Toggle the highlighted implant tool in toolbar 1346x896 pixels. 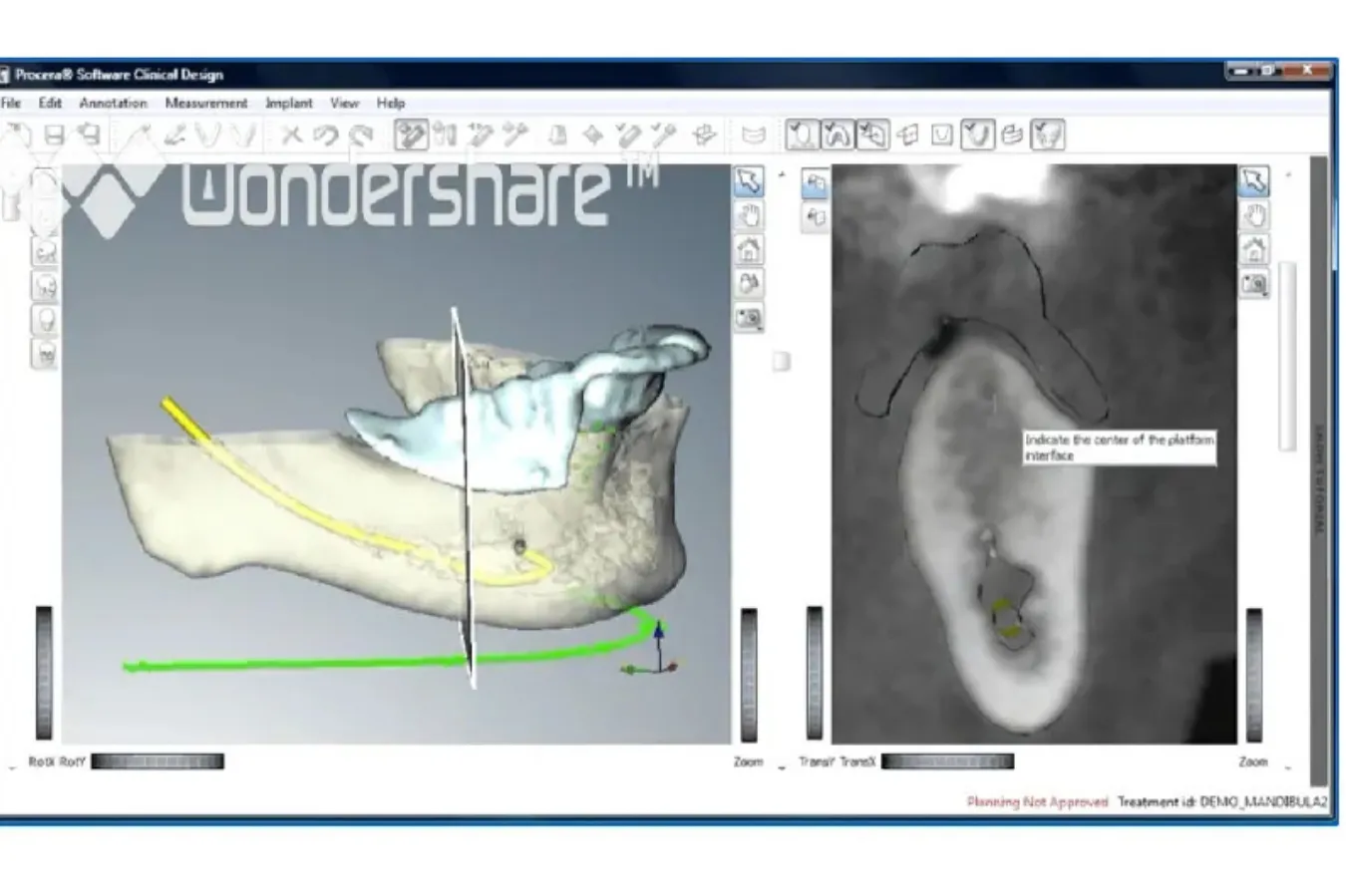click(411, 135)
